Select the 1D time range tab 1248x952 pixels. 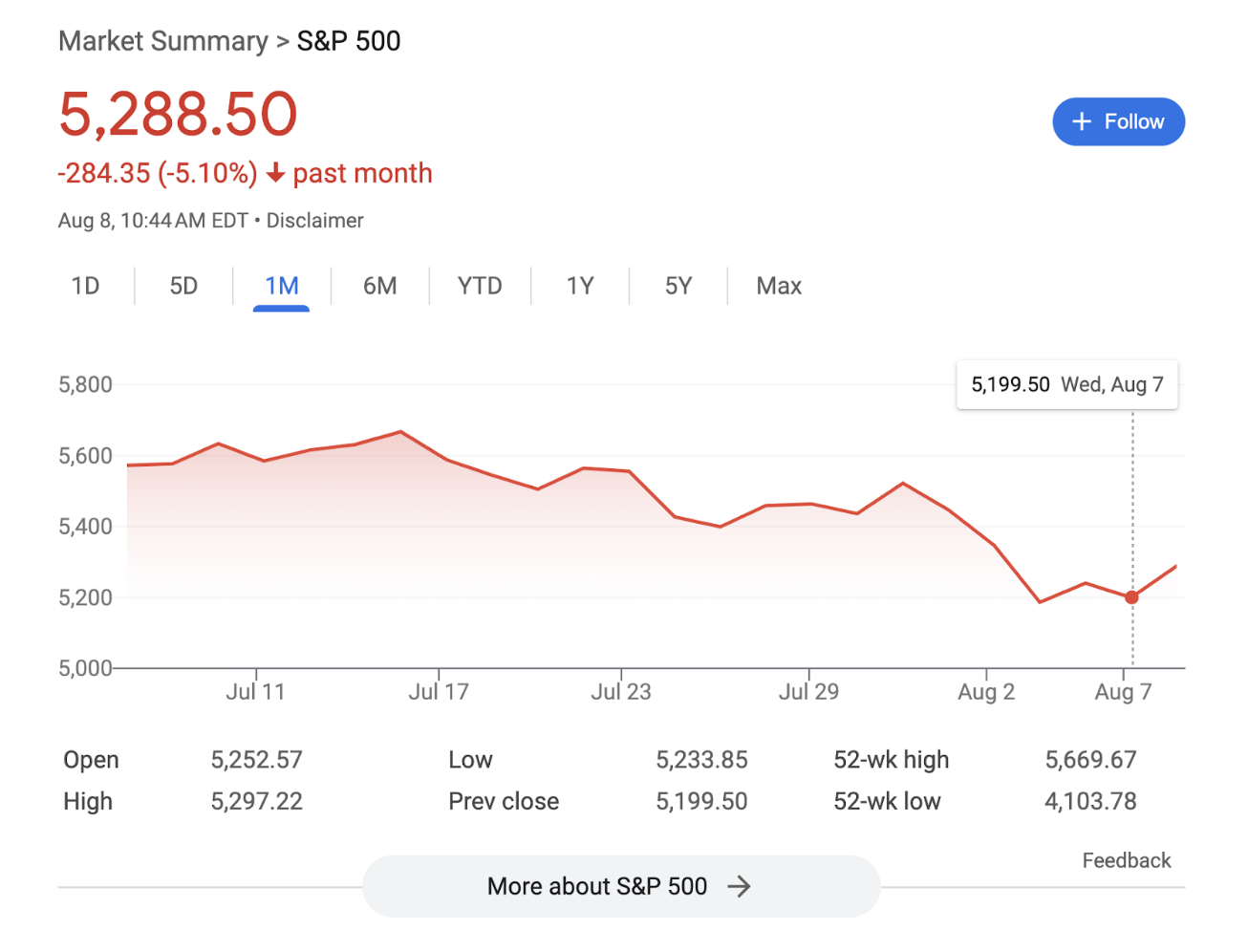pyautogui.click(x=85, y=286)
